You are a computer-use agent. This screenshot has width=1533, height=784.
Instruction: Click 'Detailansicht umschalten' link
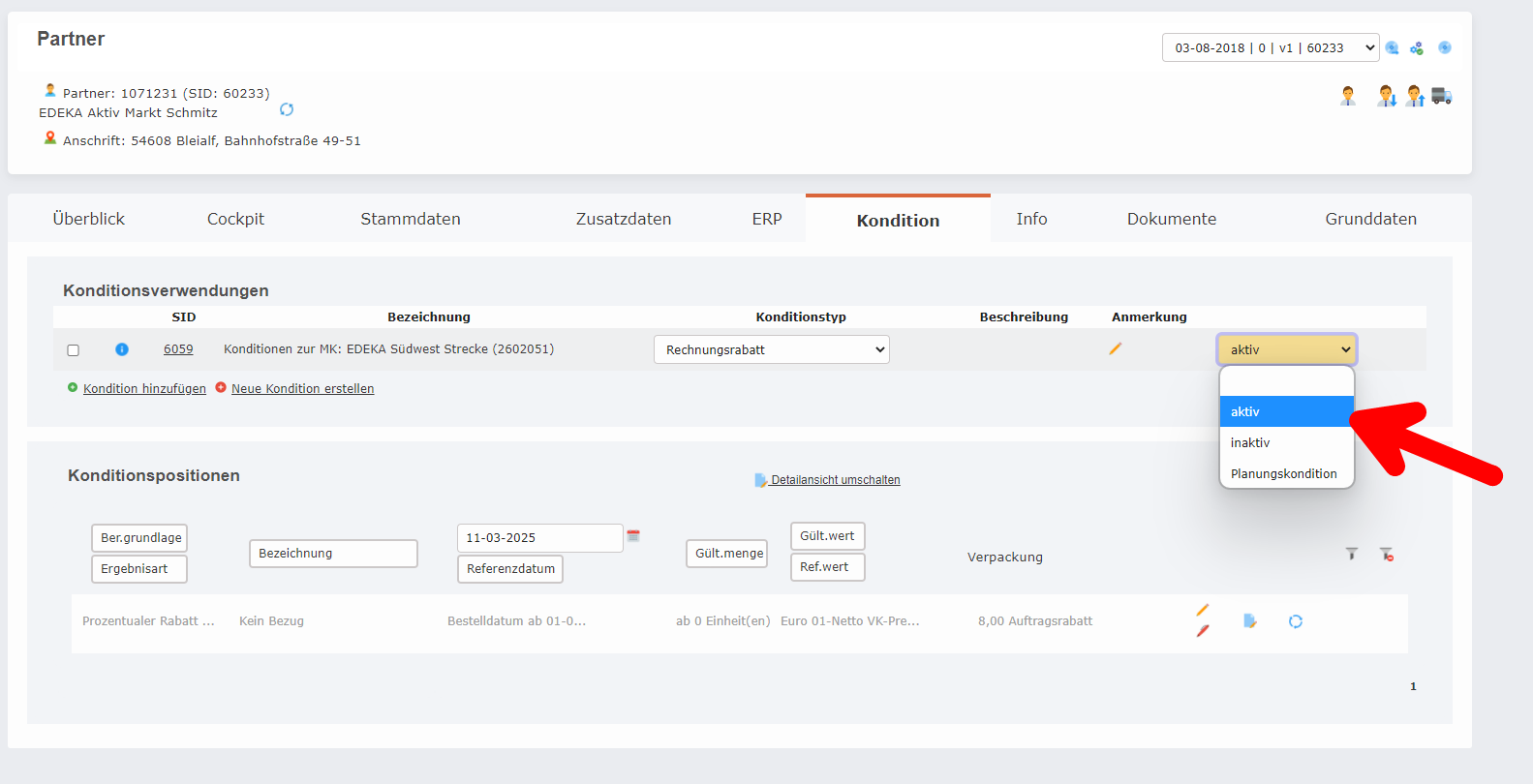coord(835,480)
